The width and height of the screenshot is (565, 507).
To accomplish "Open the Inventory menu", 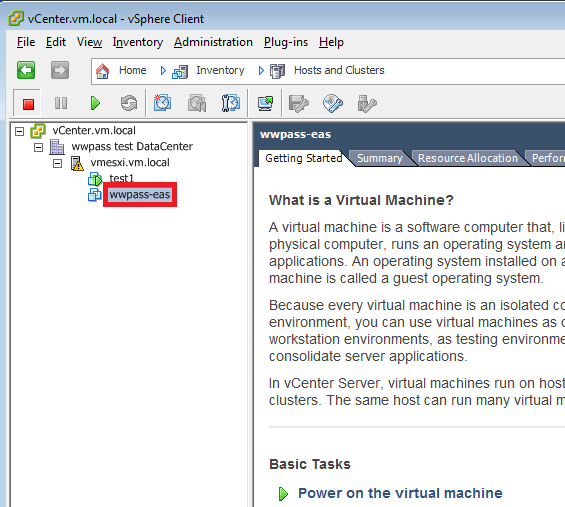I will tap(138, 42).
